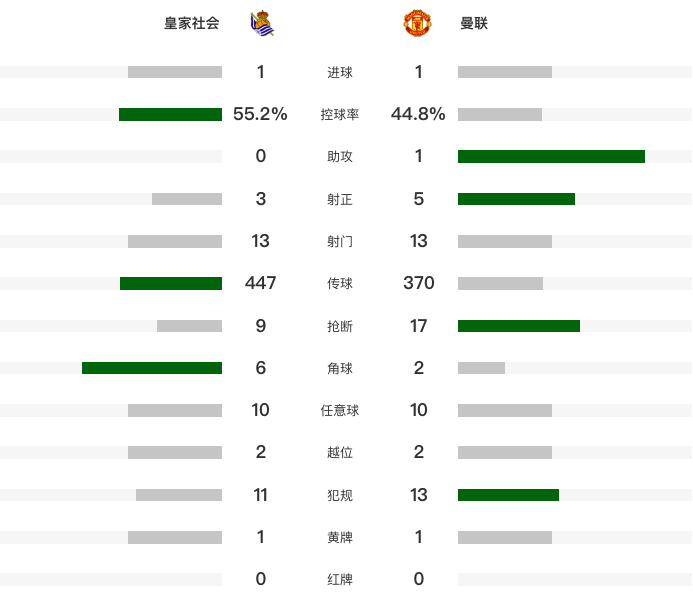Select the 任意球 stat label
The image size is (693, 601).
click(x=339, y=411)
